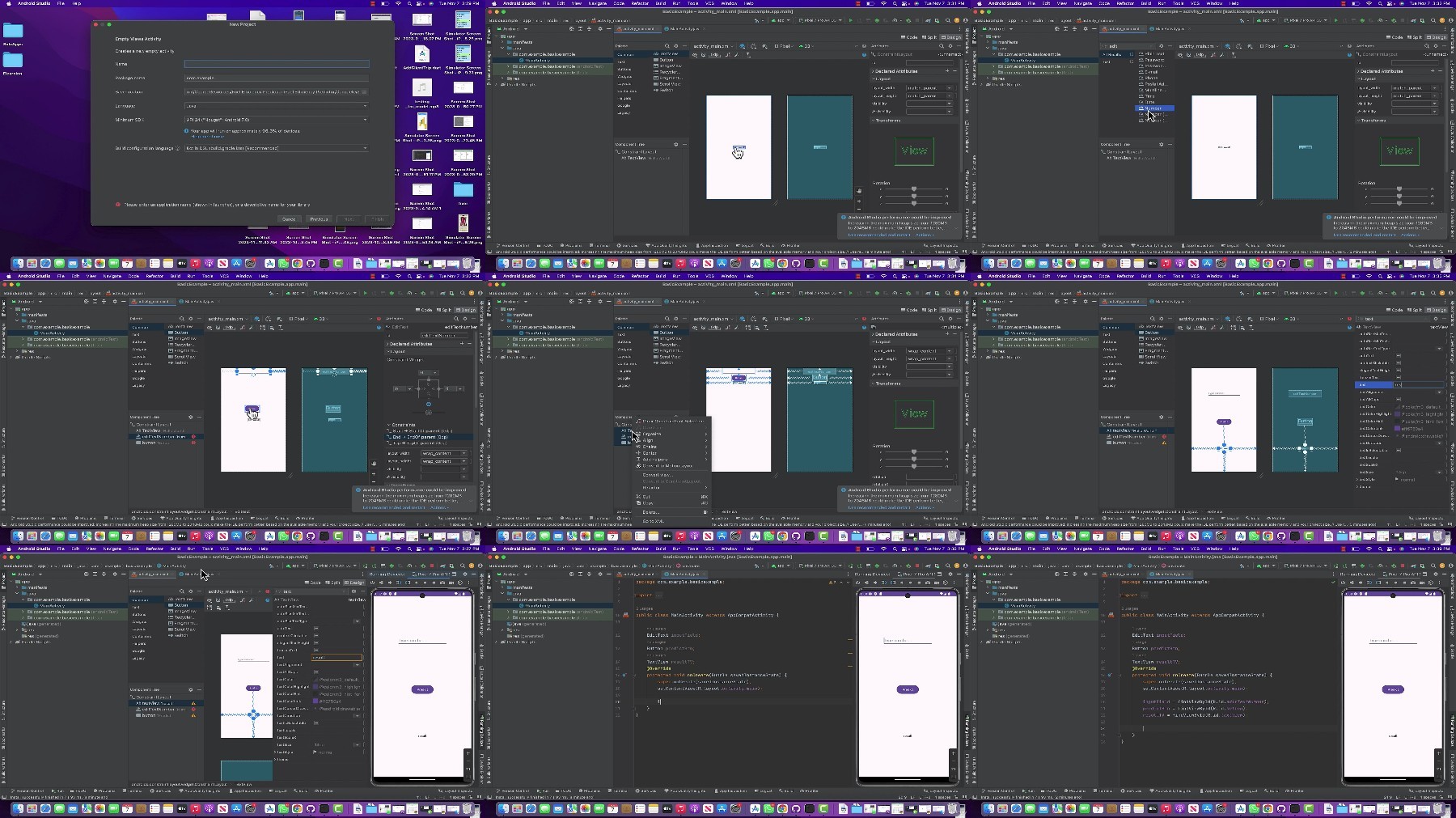Switch to Split view in context-menu frame
This screenshot has width=1456, height=818.
pyautogui.click(x=929, y=310)
